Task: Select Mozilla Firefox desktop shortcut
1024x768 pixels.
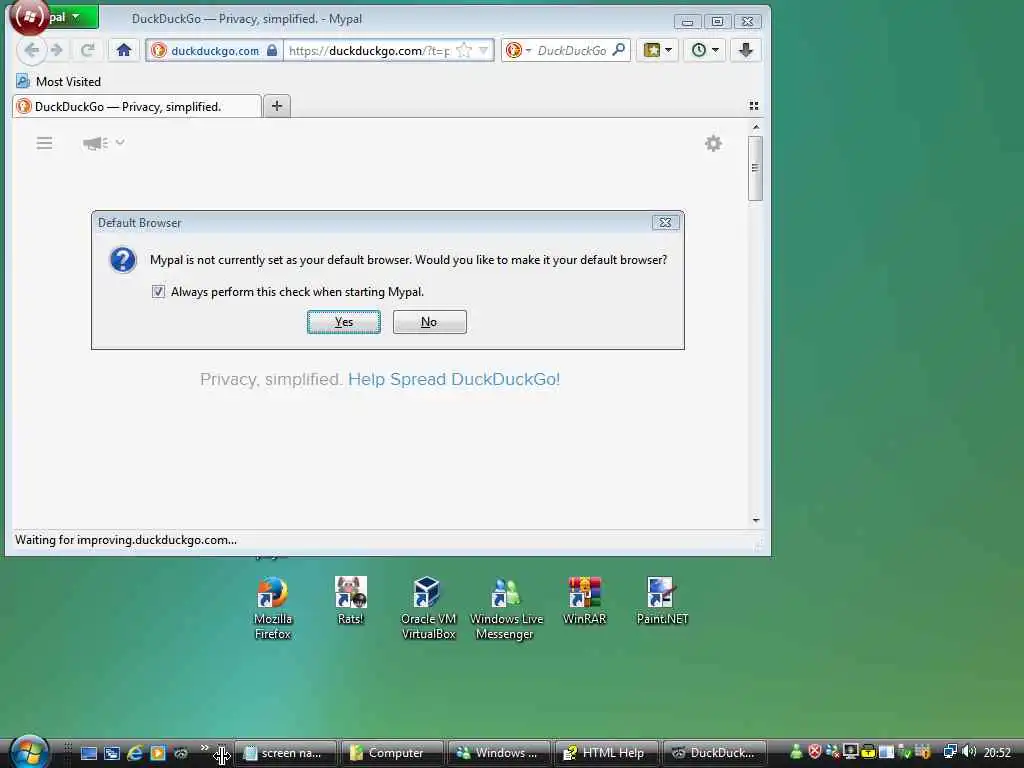Action: tap(272, 609)
